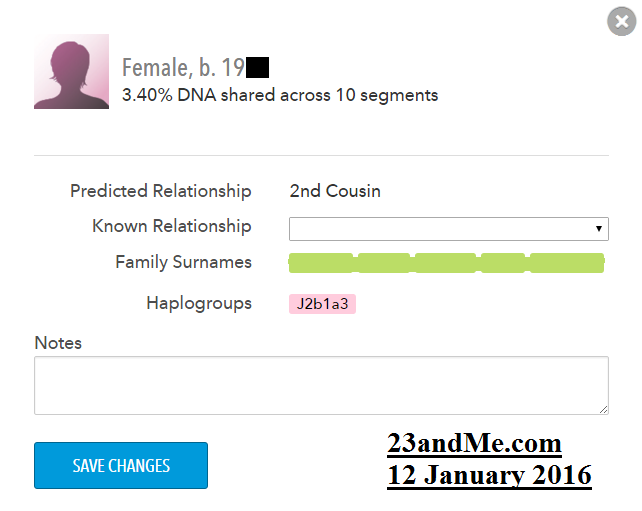
Task: Click the Predicted Relationship label
Action: coord(161,191)
